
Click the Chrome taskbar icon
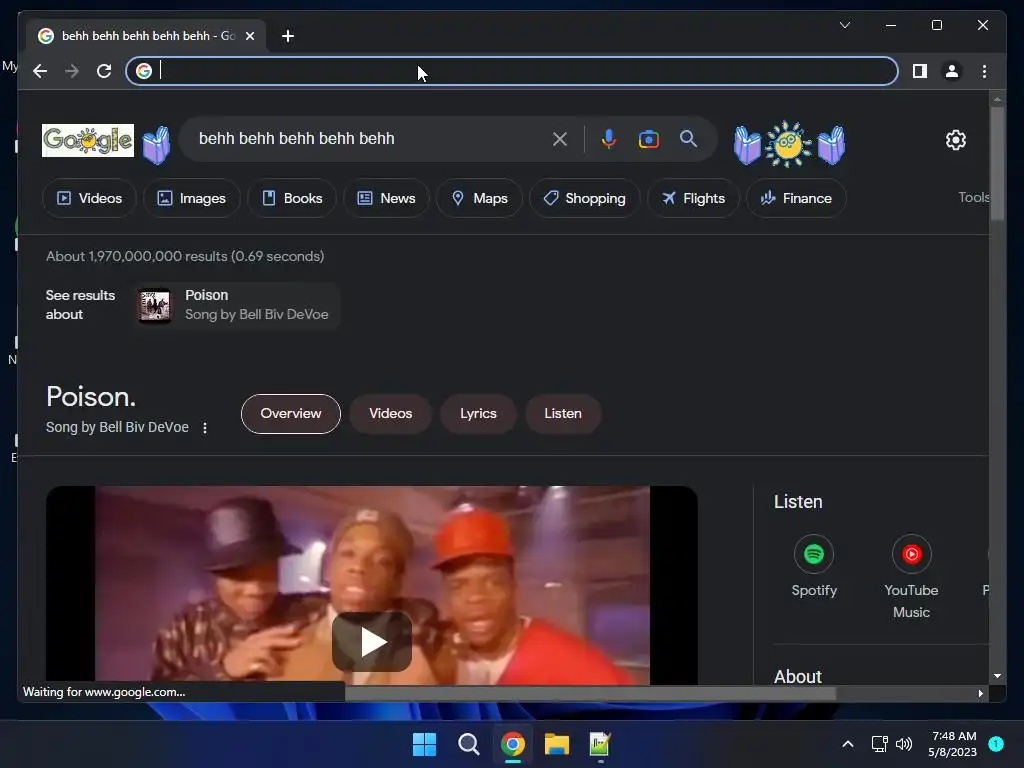point(513,744)
